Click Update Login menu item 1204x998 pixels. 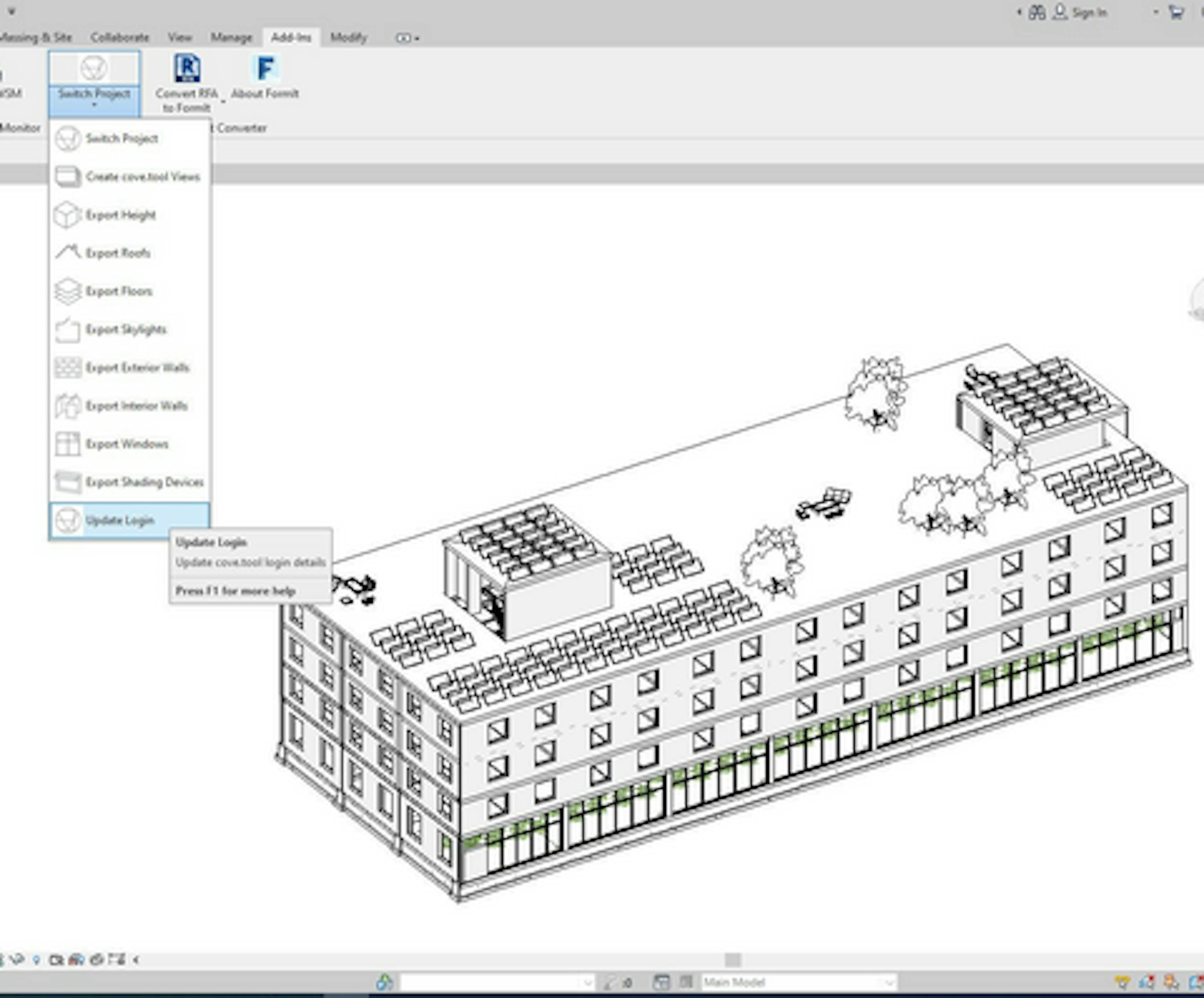pos(120,521)
